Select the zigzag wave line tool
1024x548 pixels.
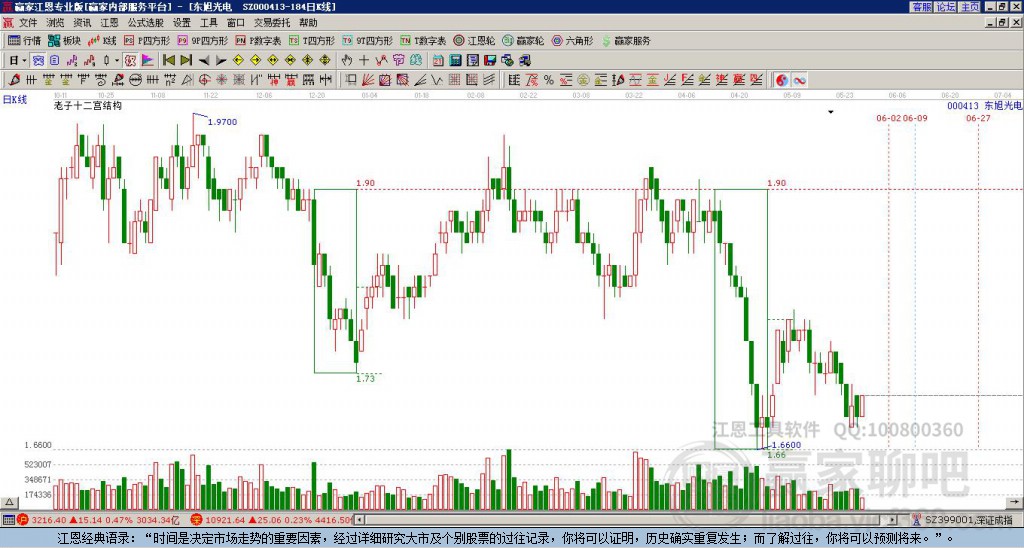coord(436,80)
